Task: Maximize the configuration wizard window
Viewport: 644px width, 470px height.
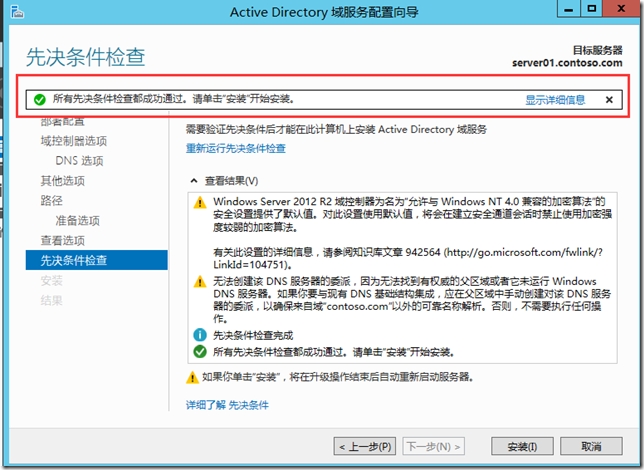Action: 591,9
